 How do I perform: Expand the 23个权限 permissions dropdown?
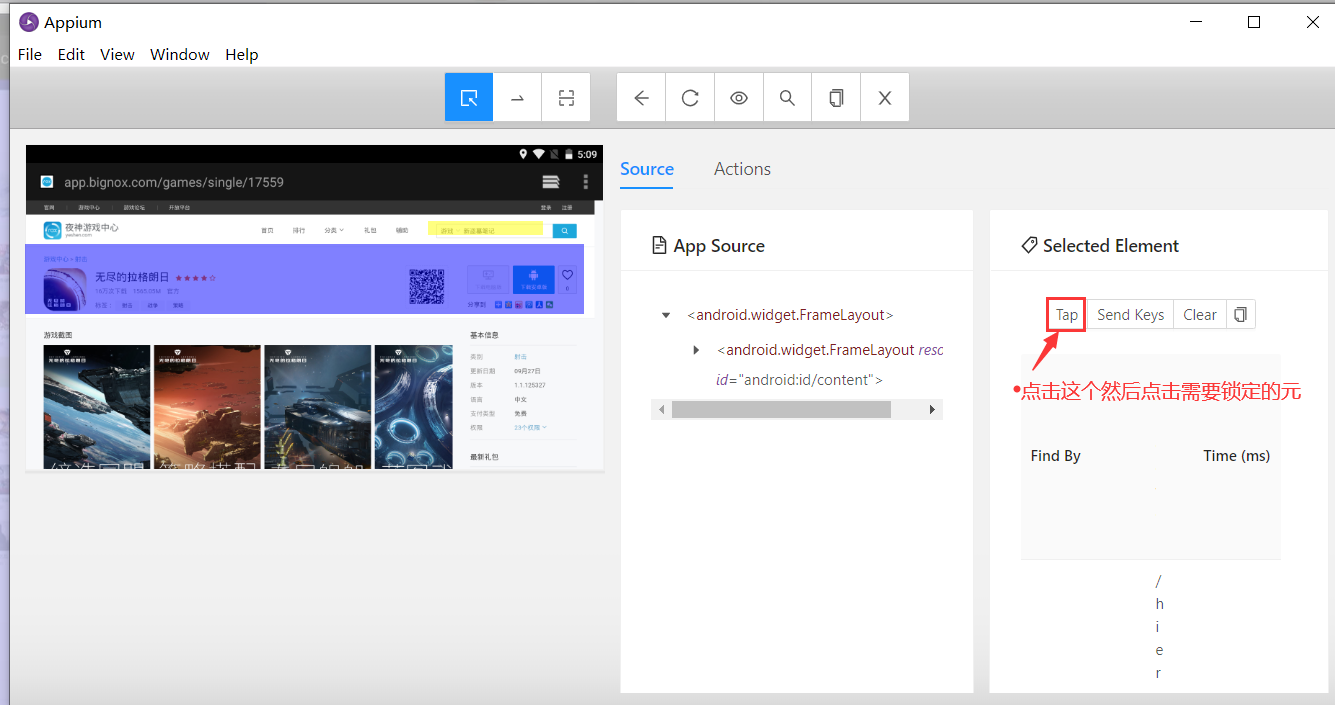(531, 427)
